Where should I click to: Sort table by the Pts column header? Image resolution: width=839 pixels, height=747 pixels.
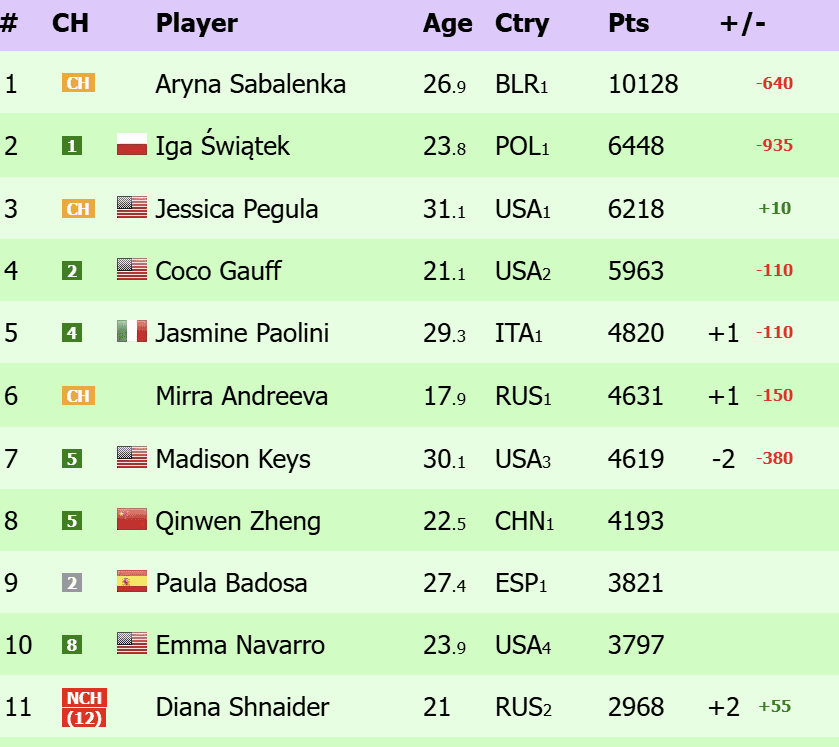tap(628, 23)
